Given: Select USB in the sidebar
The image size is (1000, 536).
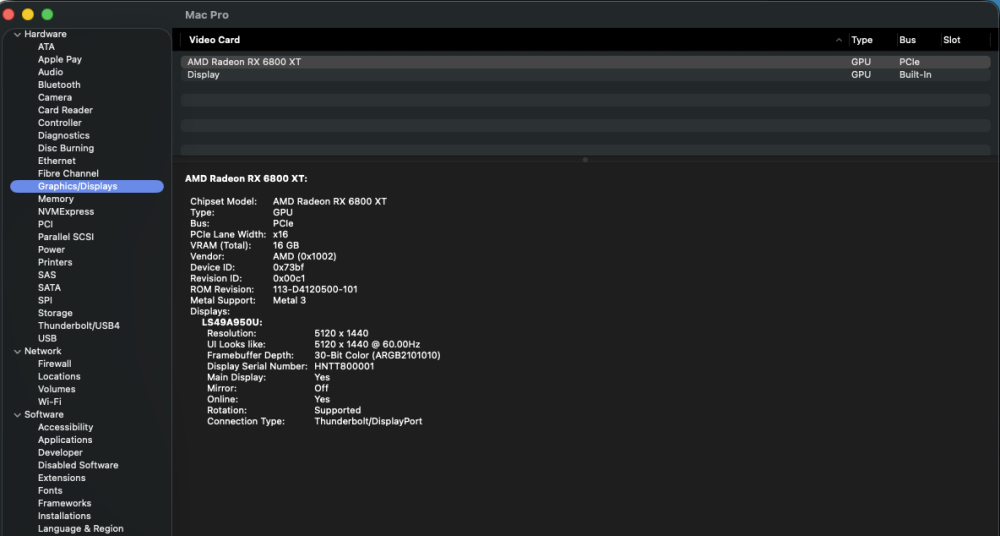Looking at the screenshot, I should click(x=47, y=339).
